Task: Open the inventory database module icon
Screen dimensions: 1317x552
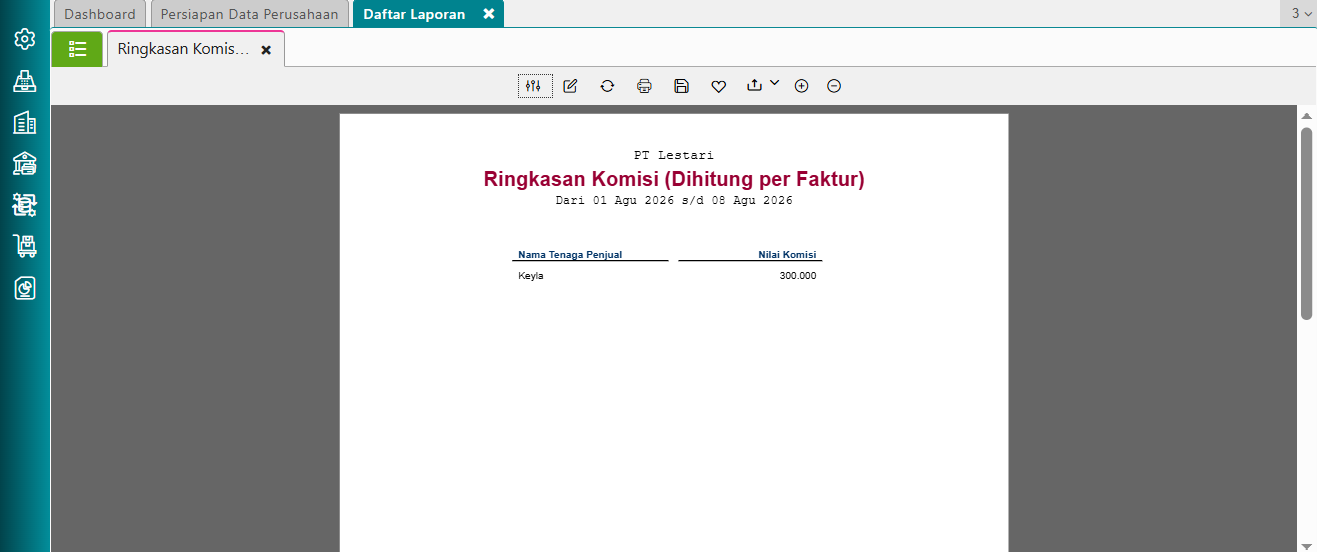Action: coord(25,205)
